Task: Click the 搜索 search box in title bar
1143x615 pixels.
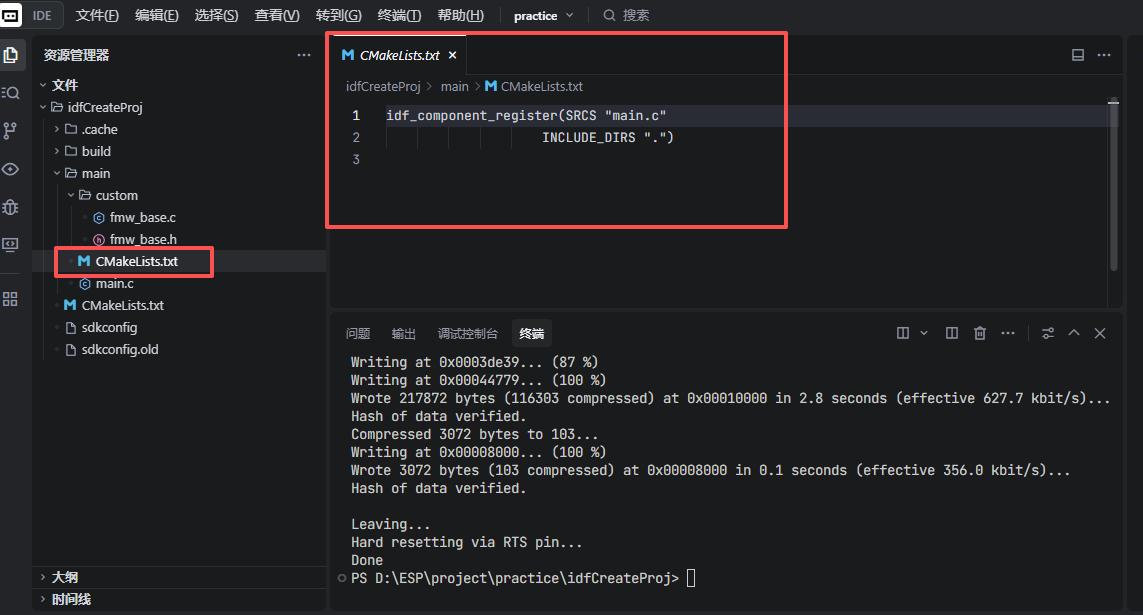Action: [x=626, y=15]
